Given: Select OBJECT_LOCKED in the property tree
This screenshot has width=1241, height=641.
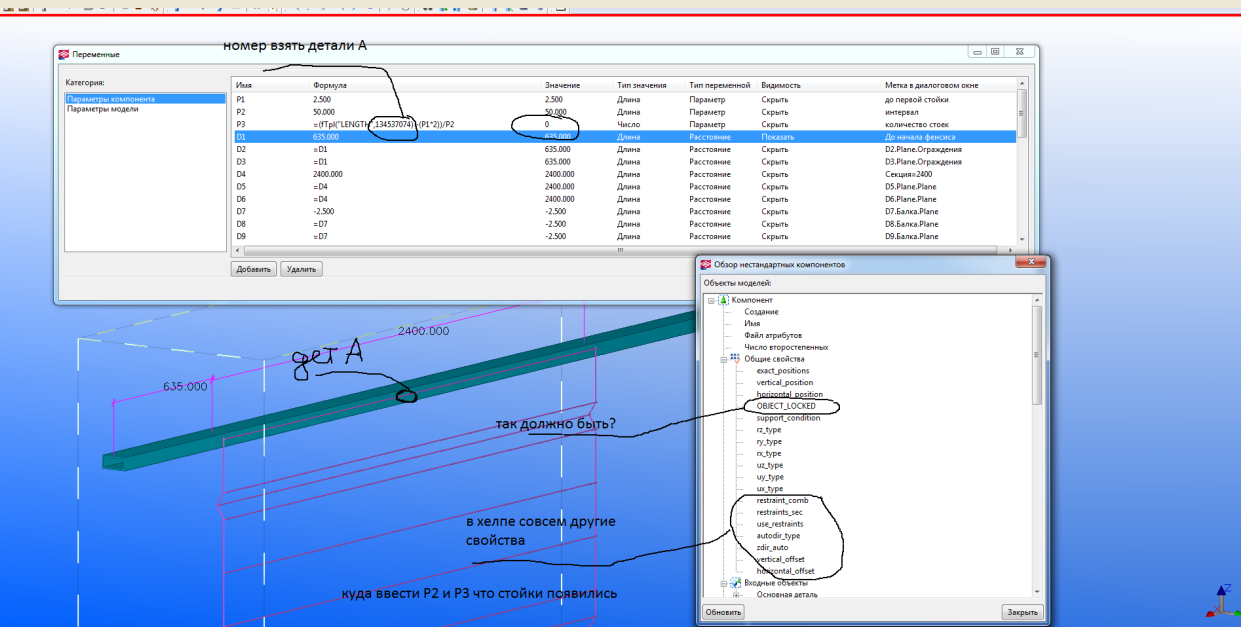Looking at the screenshot, I should pos(786,406).
